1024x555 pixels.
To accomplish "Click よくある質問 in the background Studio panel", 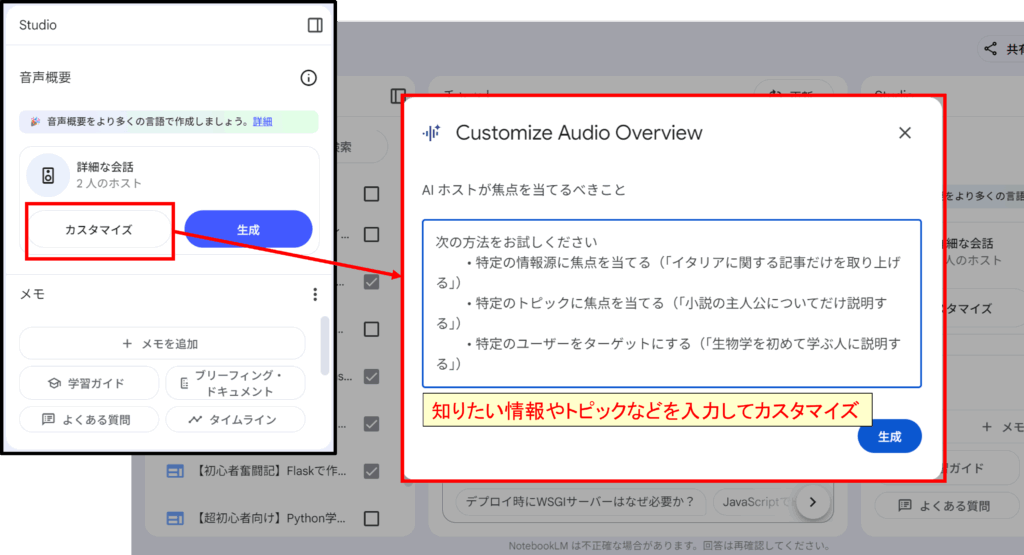I will click(946, 505).
